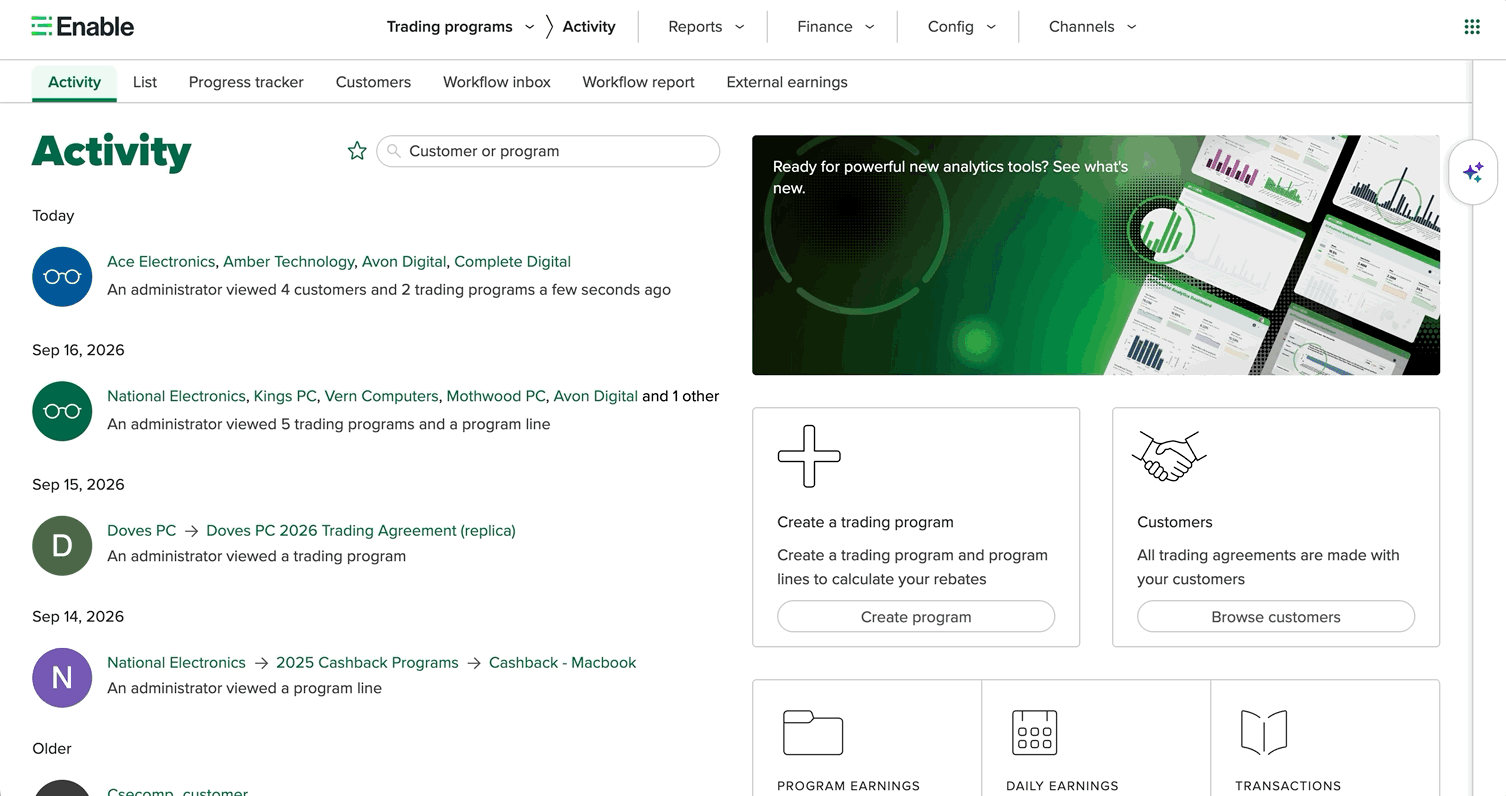Click the Doves PC 'D' avatar
Image resolution: width=1506 pixels, height=796 pixels.
coord(62,545)
